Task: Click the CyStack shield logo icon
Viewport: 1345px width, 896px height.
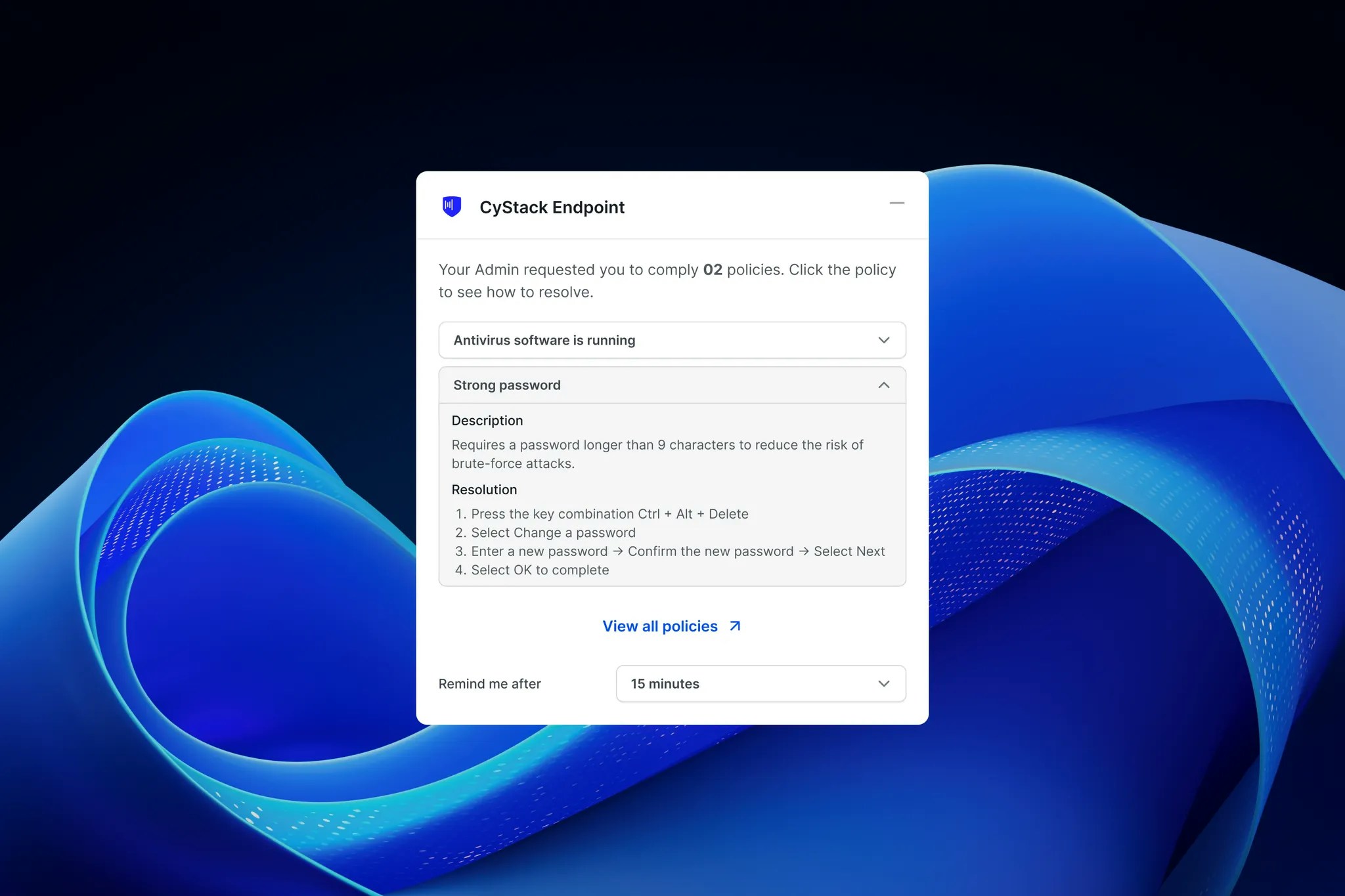Action: coord(452,207)
